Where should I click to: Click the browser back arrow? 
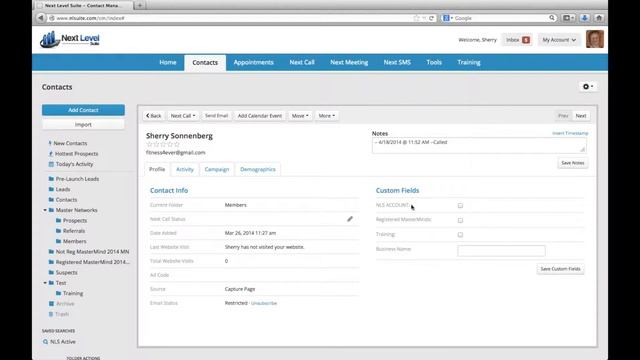coord(41,18)
